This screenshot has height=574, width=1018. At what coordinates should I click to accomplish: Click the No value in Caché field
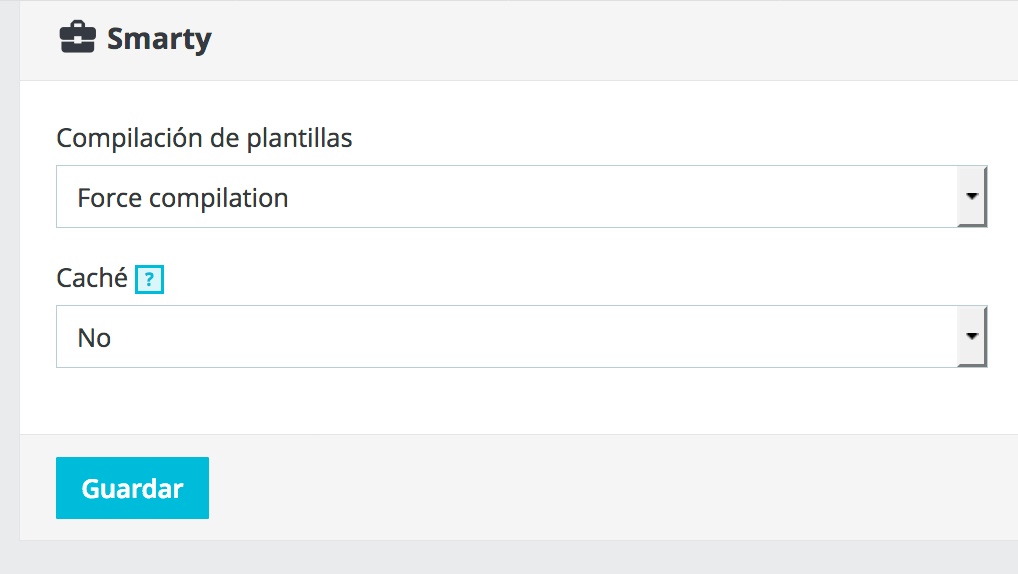(x=94, y=338)
